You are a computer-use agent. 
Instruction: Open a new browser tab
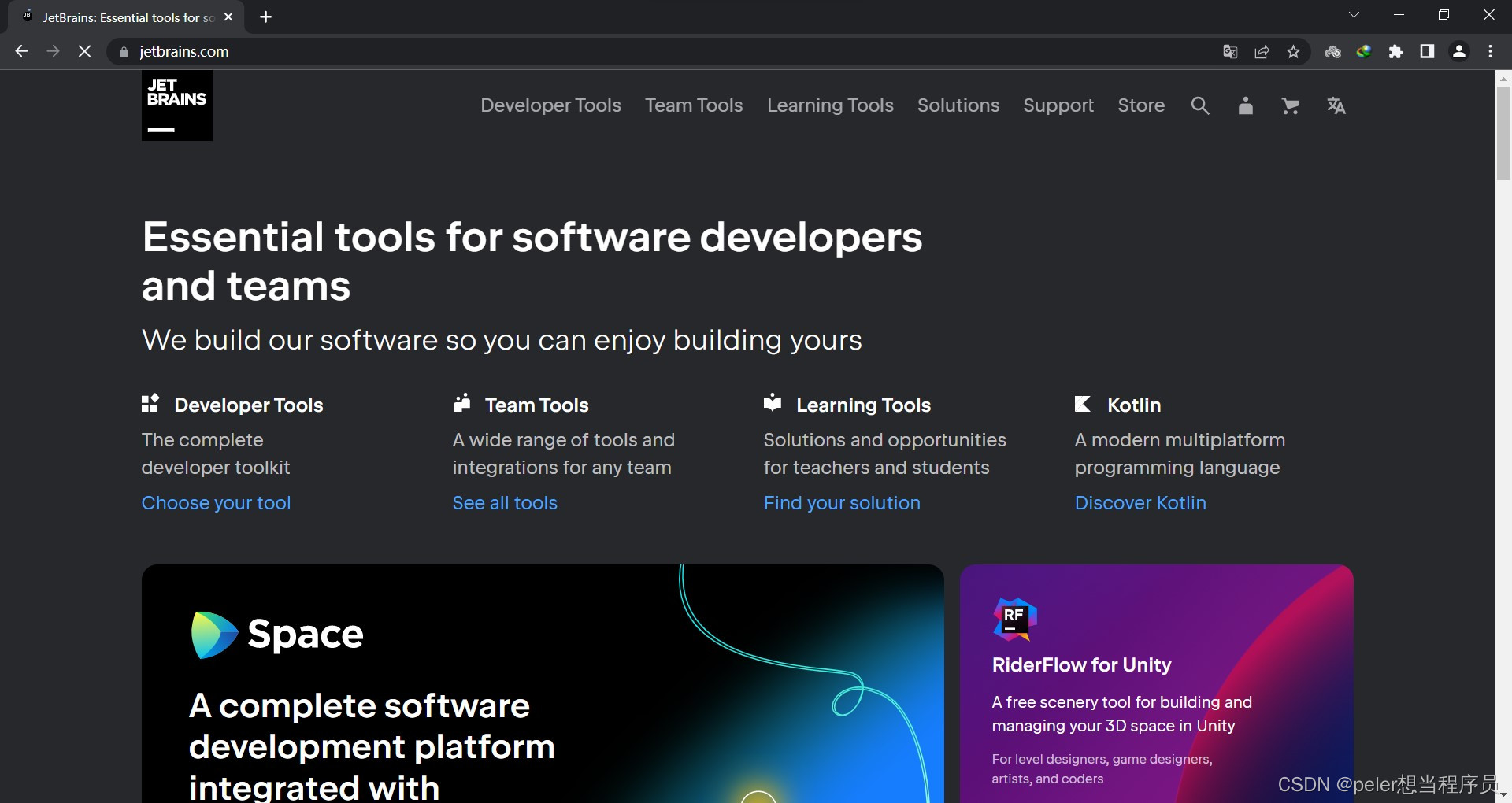click(265, 17)
